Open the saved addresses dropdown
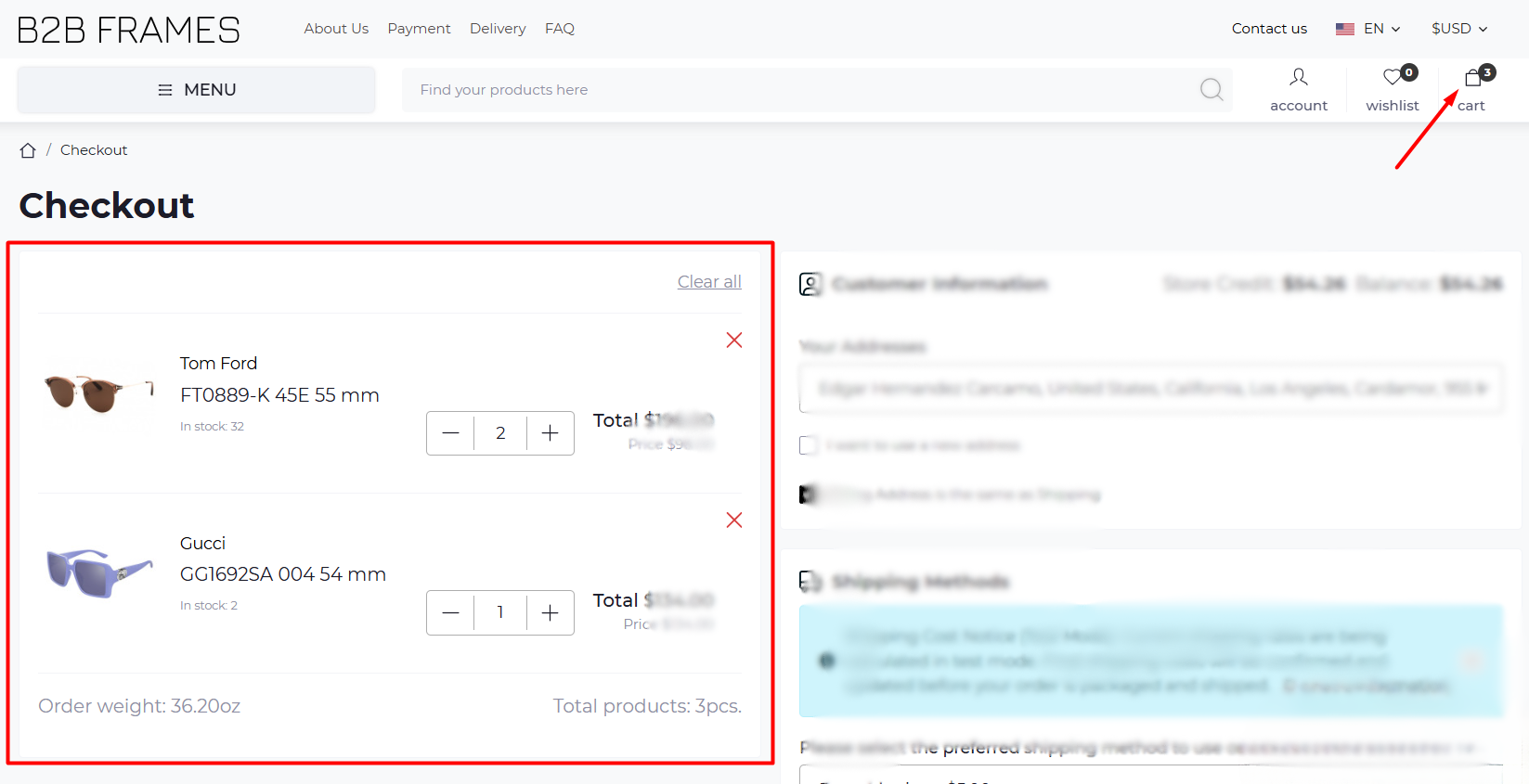The height and width of the screenshot is (784, 1529). pos(1151,388)
